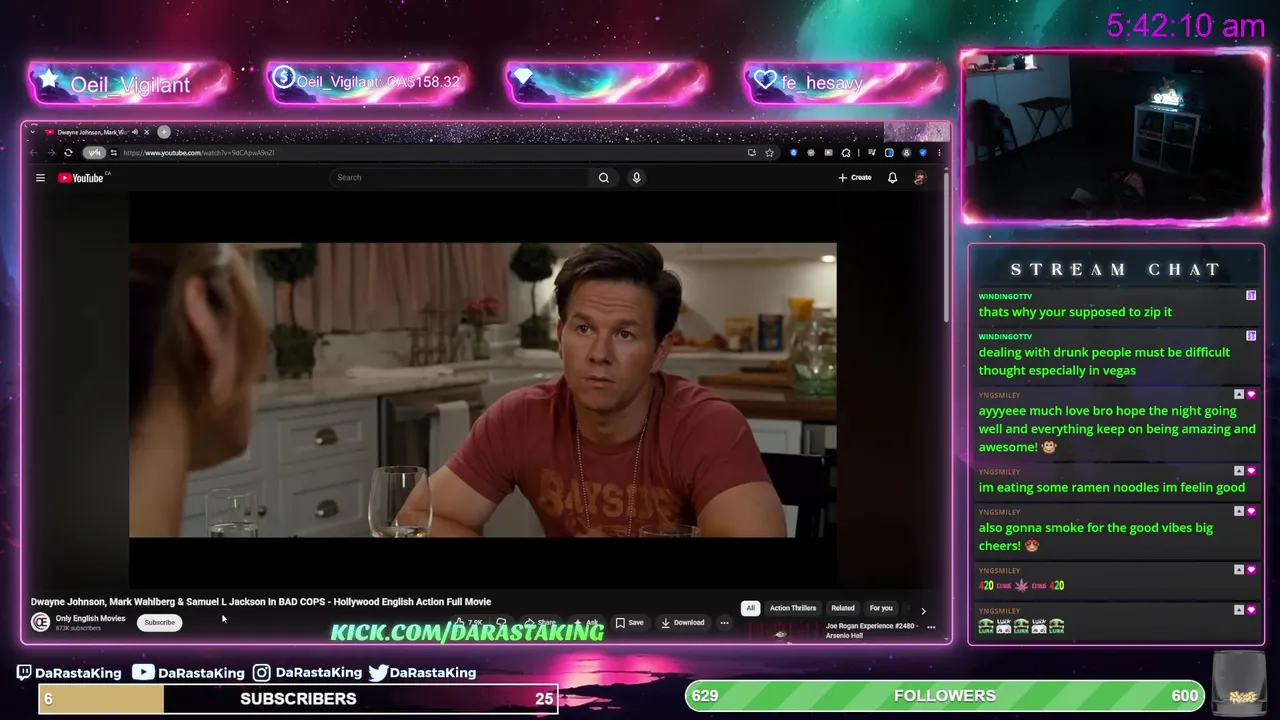Open the Only English Movies channel name
The image size is (1280, 720).
point(90,618)
